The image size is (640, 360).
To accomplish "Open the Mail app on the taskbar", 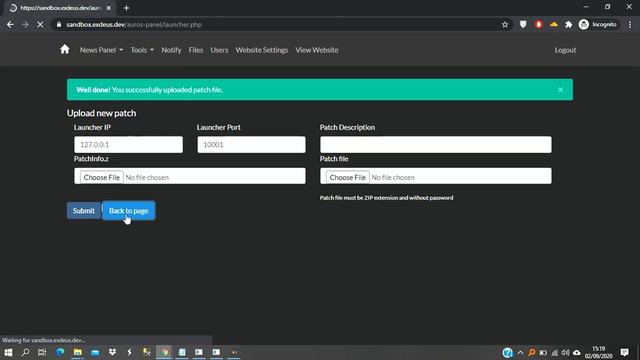I will [95, 352].
